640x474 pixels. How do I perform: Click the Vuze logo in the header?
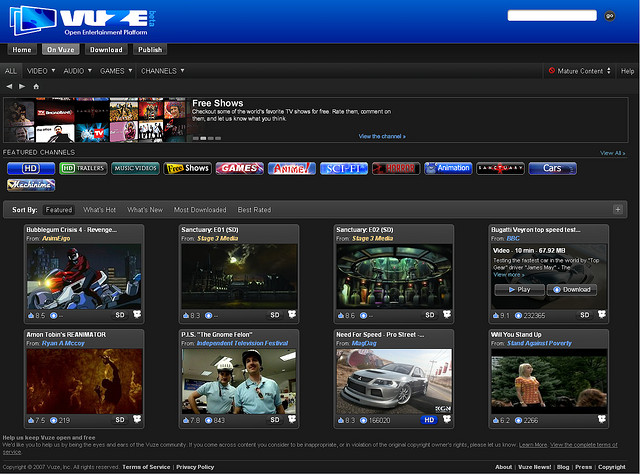point(82,20)
